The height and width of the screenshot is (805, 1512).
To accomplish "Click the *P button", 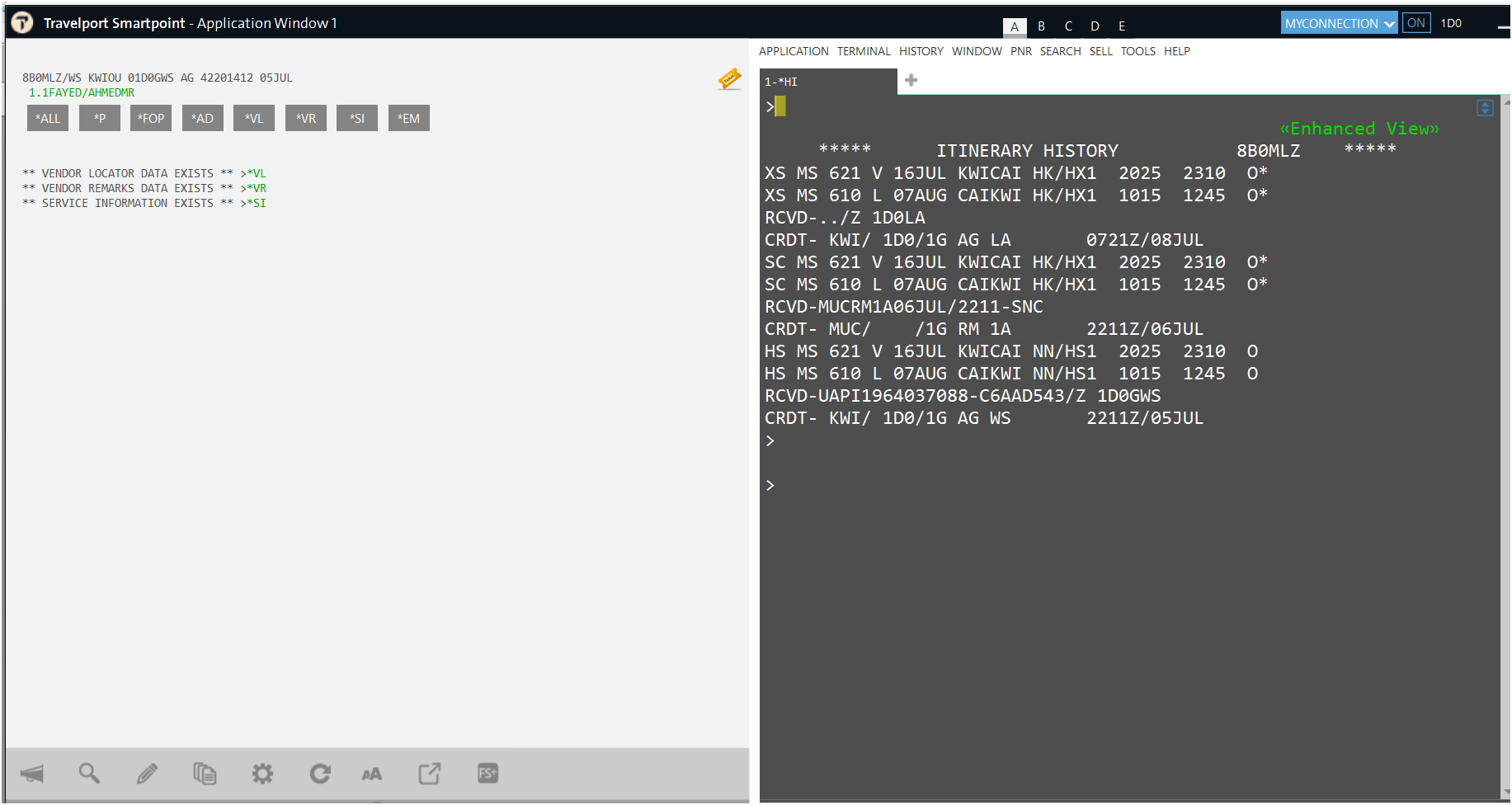I will tap(100, 118).
